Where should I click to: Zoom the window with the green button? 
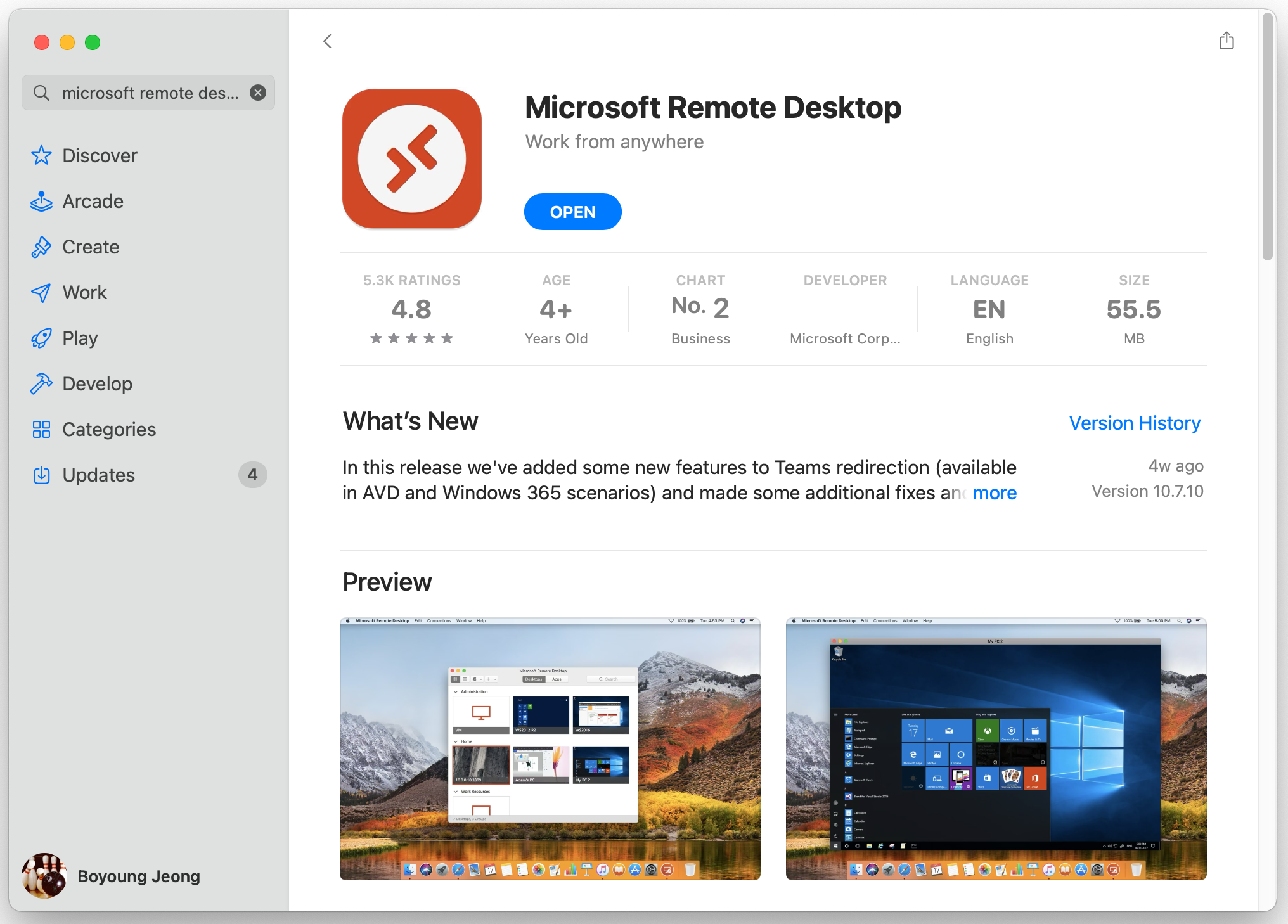[93, 42]
